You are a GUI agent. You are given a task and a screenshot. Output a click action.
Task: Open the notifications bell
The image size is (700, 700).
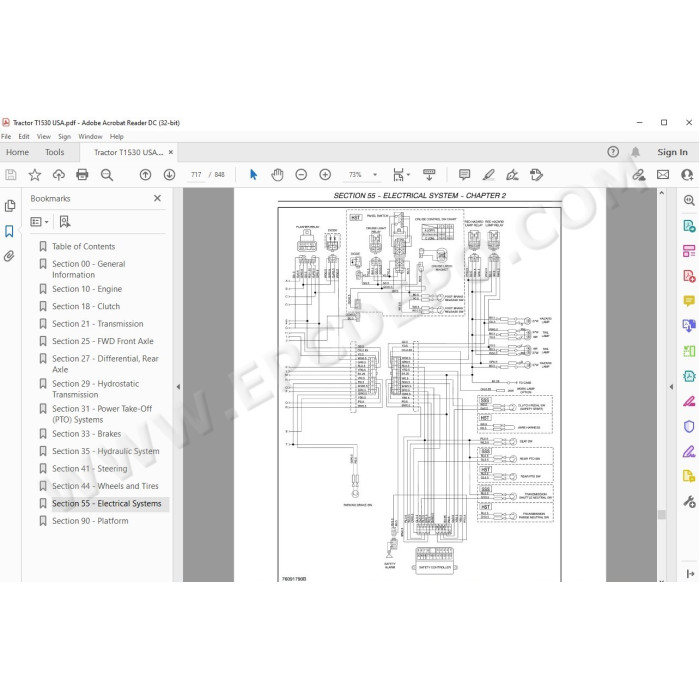coord(635,152)
